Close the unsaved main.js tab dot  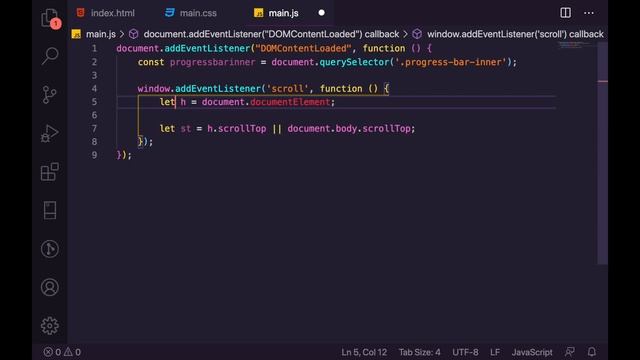click(321, 13)
